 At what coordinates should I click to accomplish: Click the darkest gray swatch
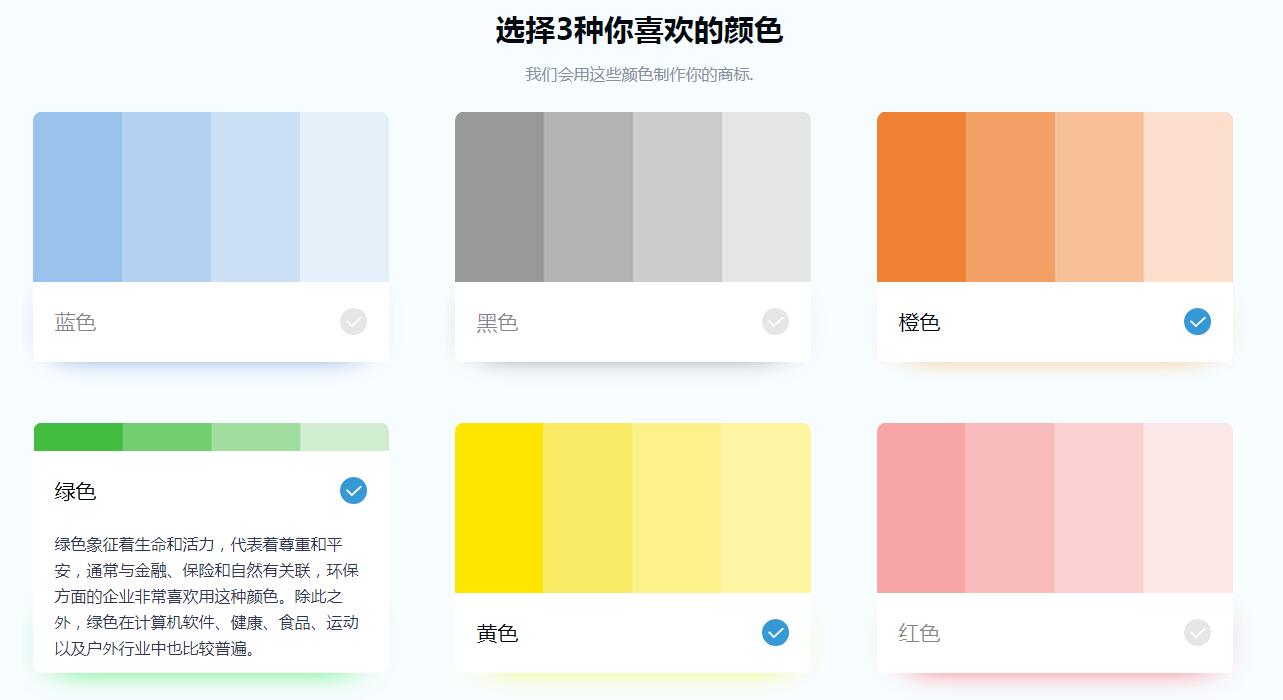(x=500, y=197)
